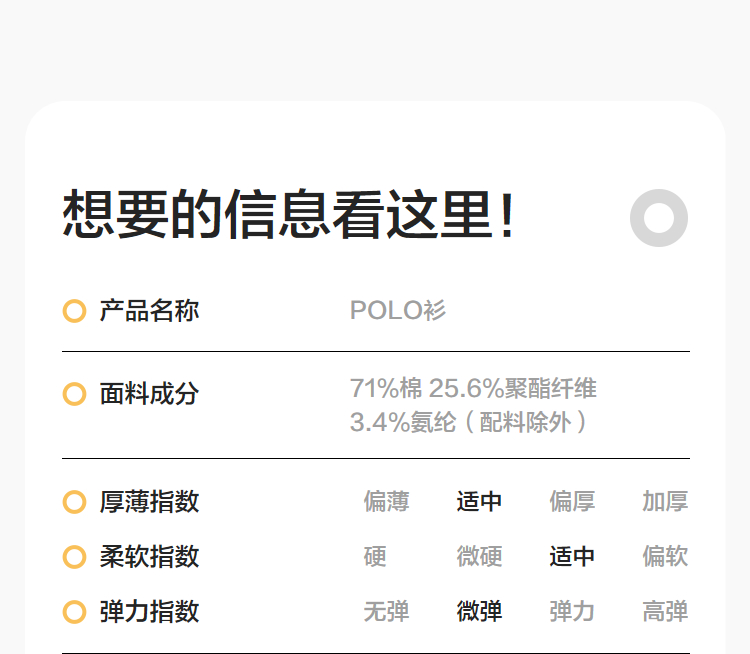Click the yellow circle beside 弹力指数
Screen dimensions: 750x654
click(74, 612)
